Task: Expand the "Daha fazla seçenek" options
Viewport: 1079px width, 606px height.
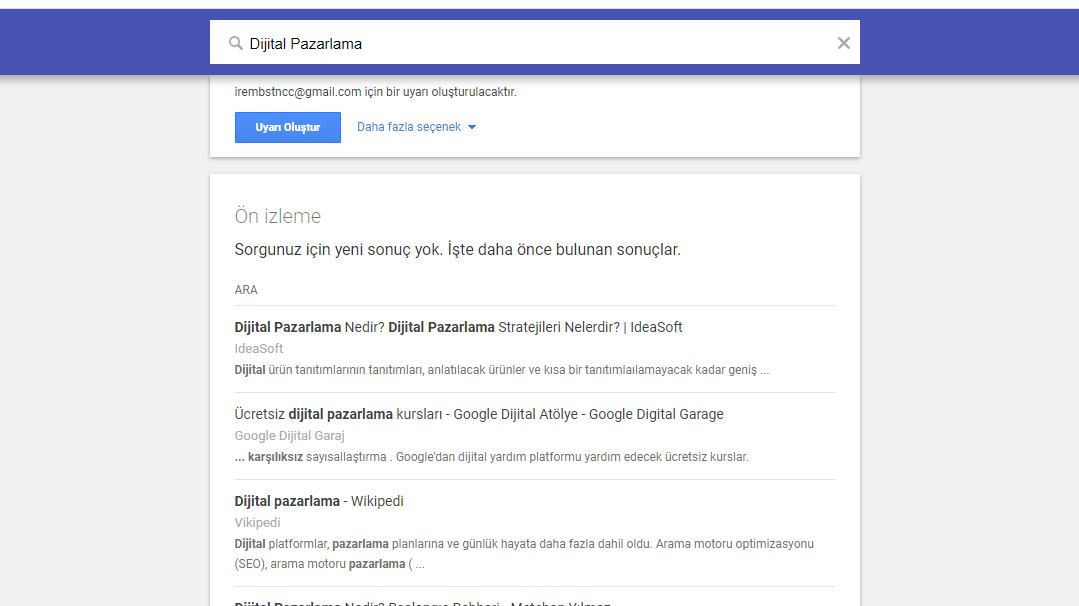Action: 408,126
